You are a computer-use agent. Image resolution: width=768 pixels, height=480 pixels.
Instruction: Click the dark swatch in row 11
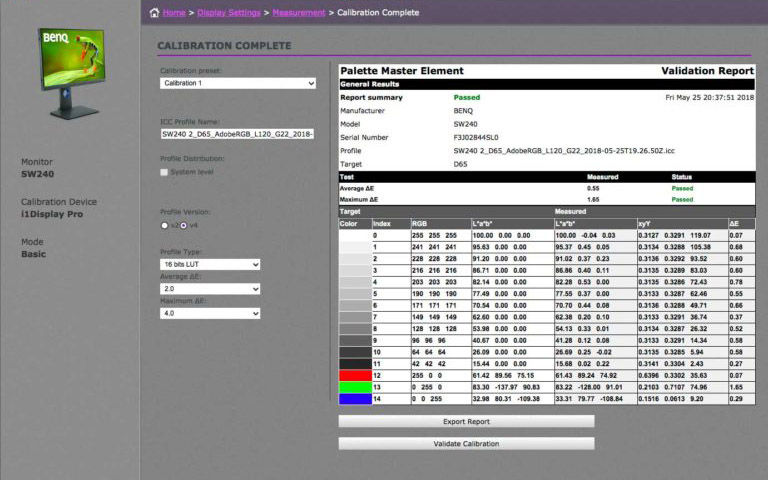pos(356,364)
